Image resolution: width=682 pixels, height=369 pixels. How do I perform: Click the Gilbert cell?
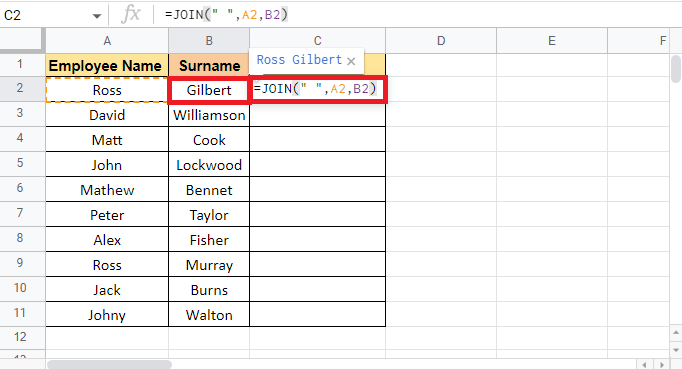[209, 90]
